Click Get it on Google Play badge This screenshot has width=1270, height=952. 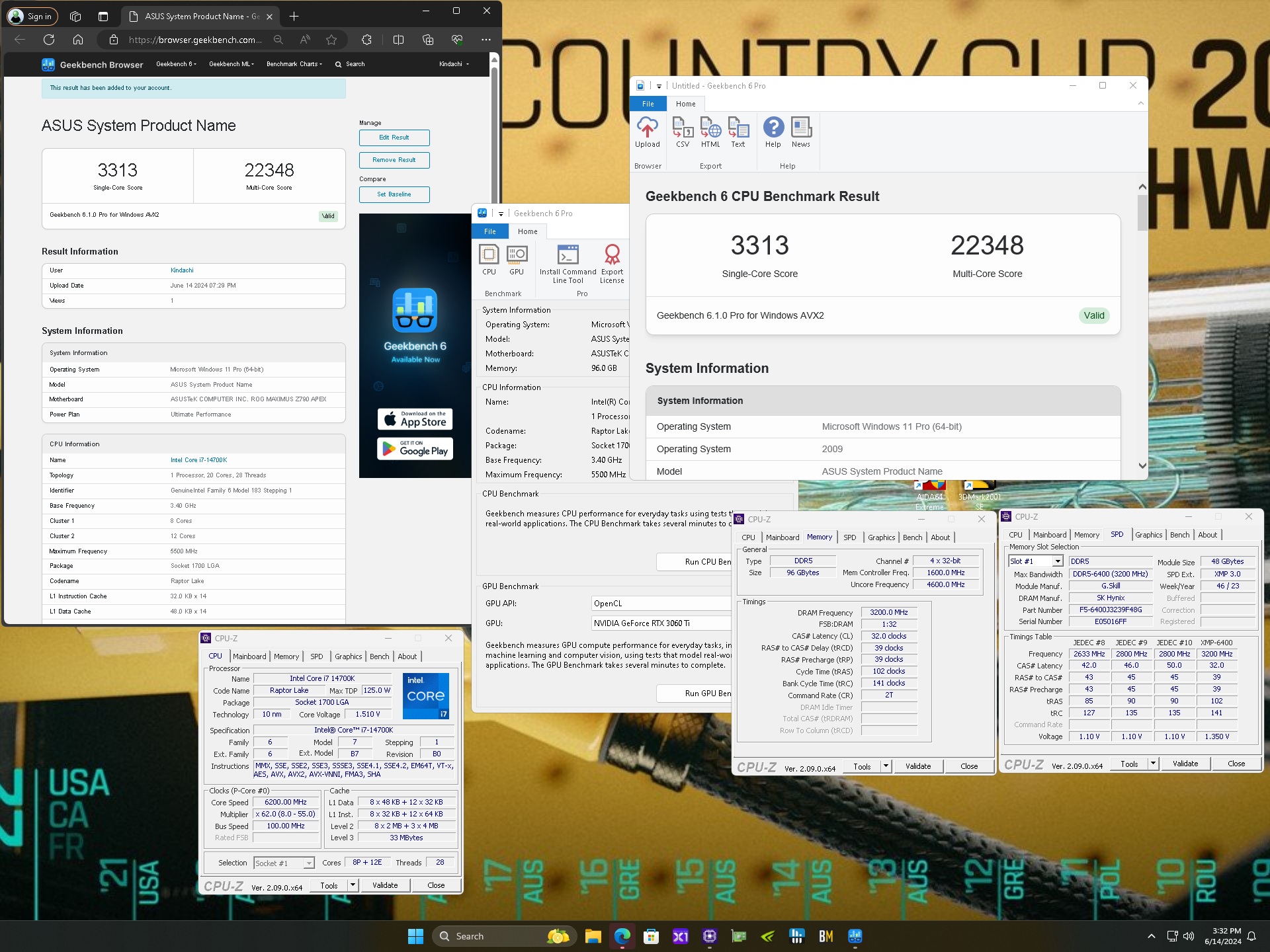415,449
